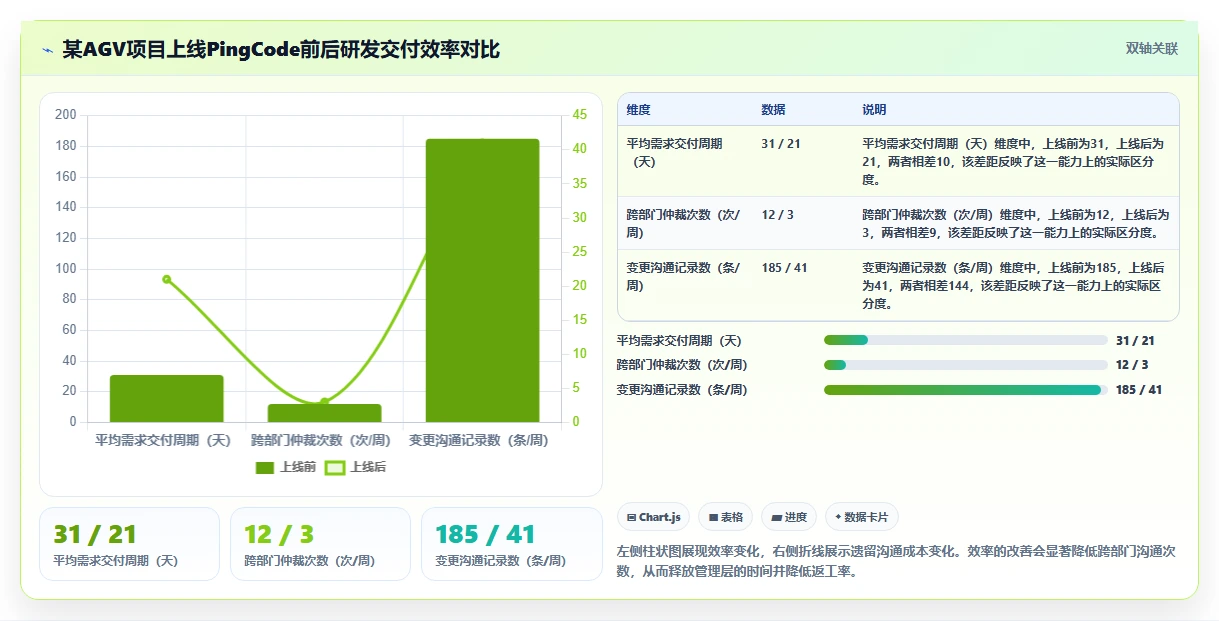Click the 双轴关联 badge in header
This screenshot has height=621, width=1219.
point(1152,48)
